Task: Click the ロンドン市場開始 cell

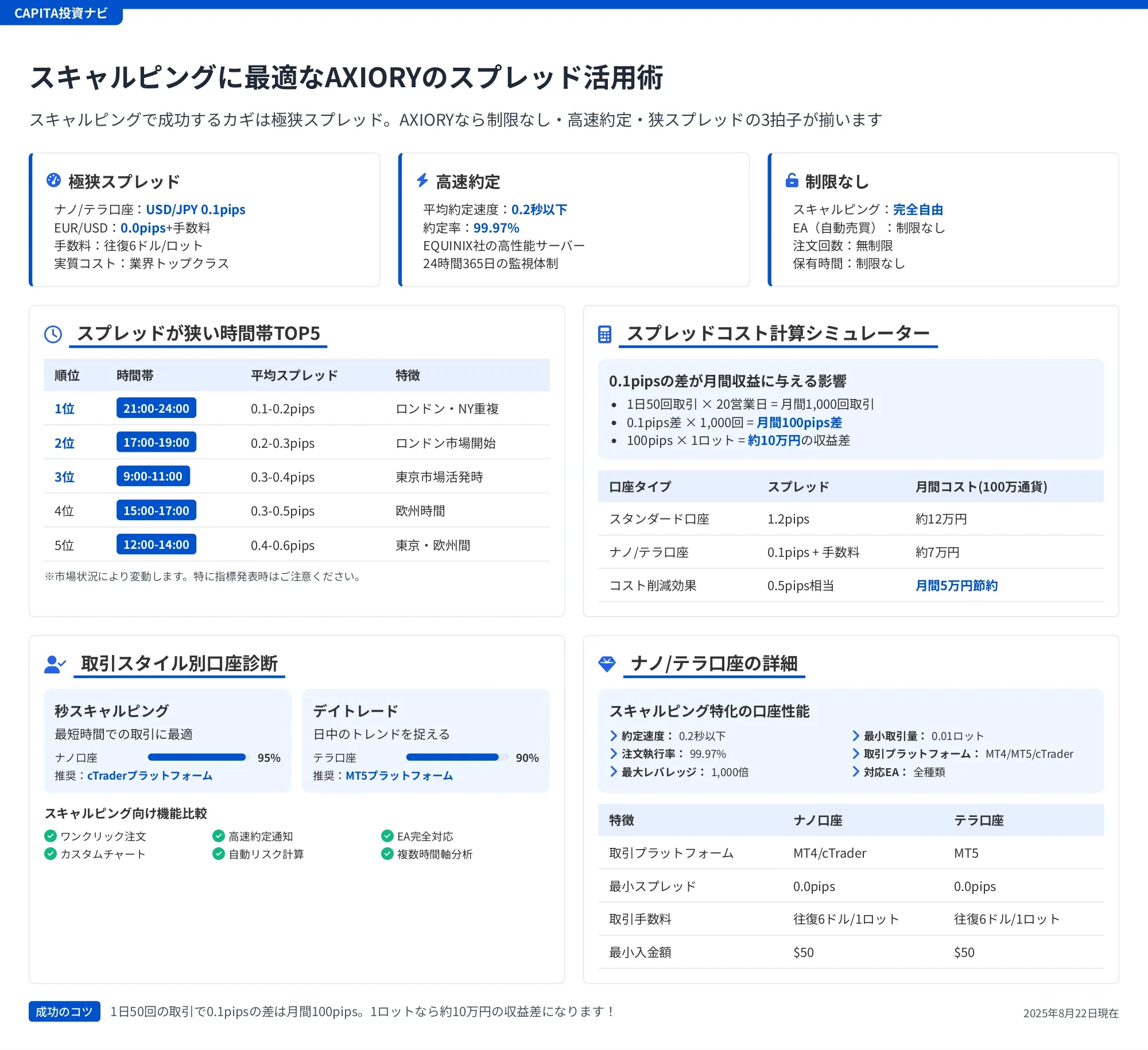Action: click(446, 443)
